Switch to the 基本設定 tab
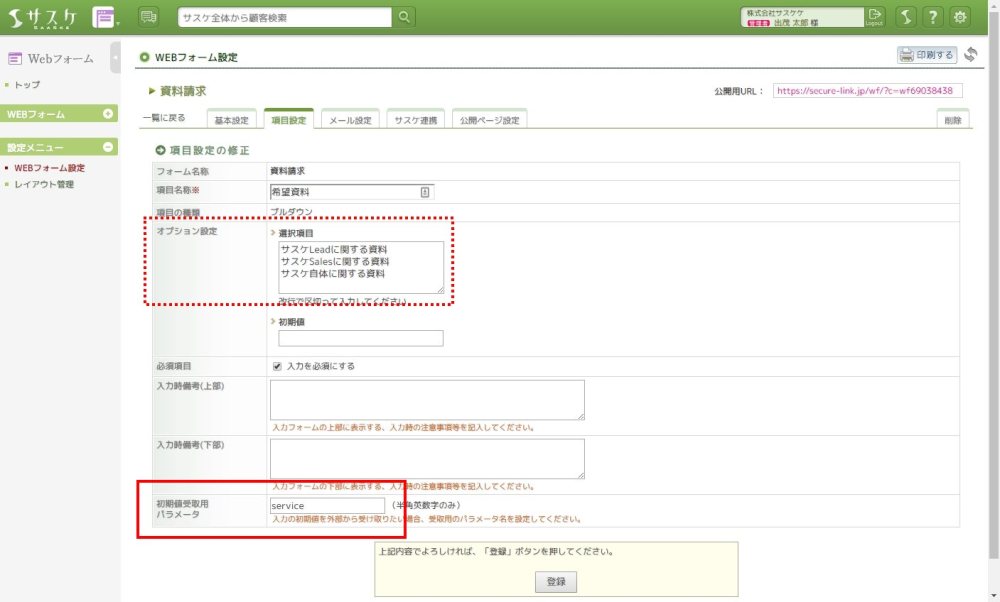This screenshot has width=1000, height=602. (x=232, y=121)
